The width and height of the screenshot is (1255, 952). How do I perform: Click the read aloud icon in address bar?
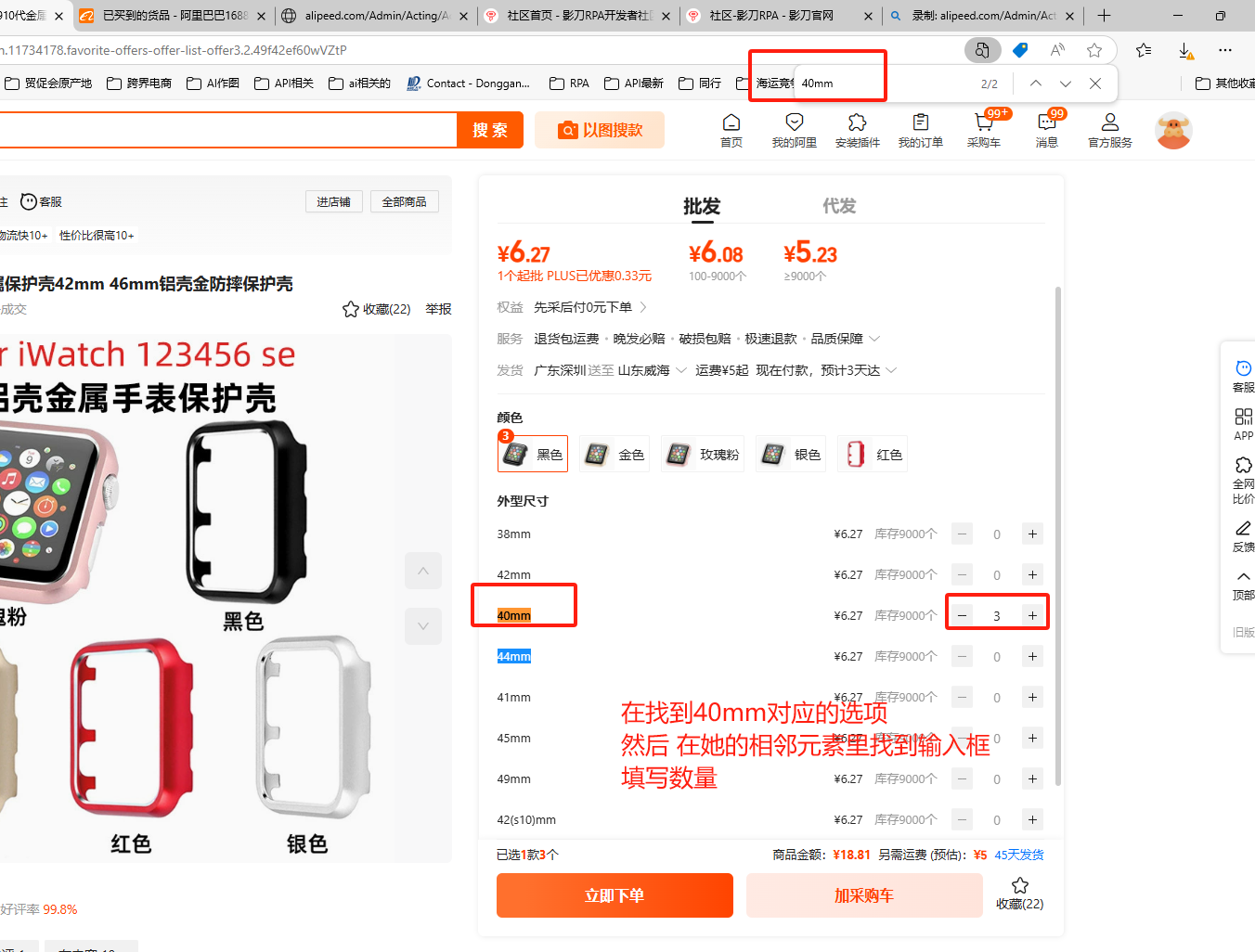tap(1057, 50)
